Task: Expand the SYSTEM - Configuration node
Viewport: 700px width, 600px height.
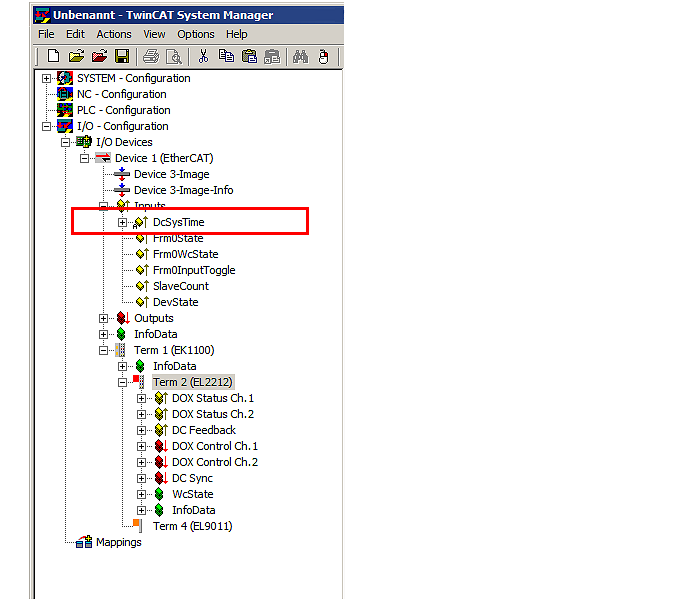Action: pos(46,79)
